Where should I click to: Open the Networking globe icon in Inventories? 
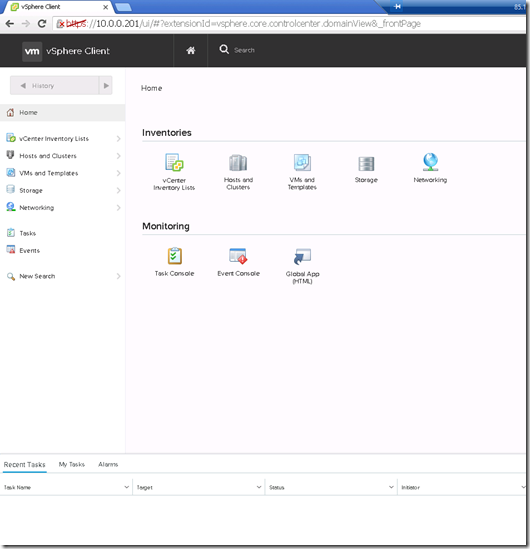pos(430,162)
